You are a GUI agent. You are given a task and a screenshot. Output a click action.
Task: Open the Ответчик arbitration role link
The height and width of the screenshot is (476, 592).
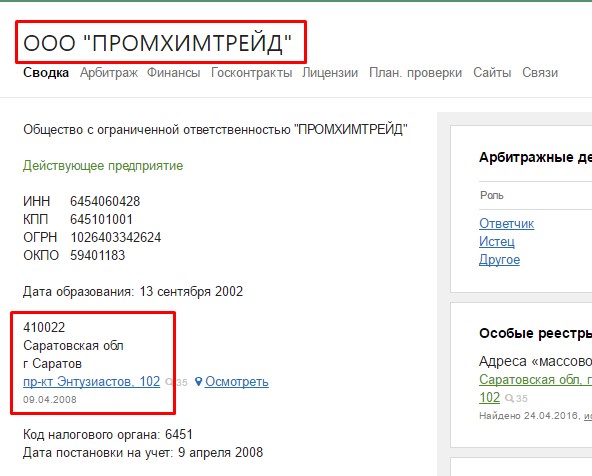point(506,223)
